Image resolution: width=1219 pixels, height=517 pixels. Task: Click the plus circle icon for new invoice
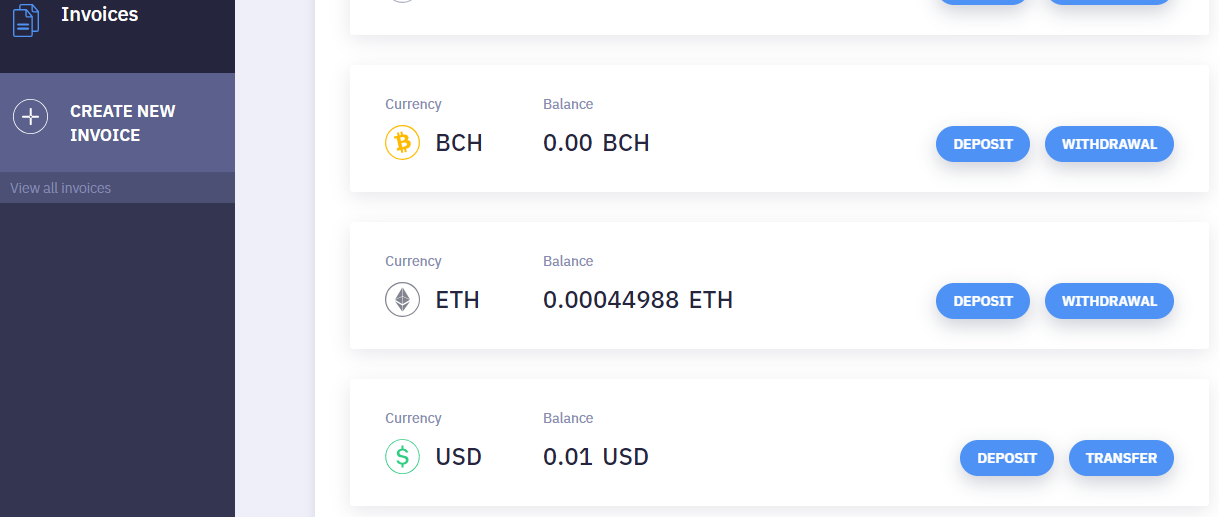(30, 116)
